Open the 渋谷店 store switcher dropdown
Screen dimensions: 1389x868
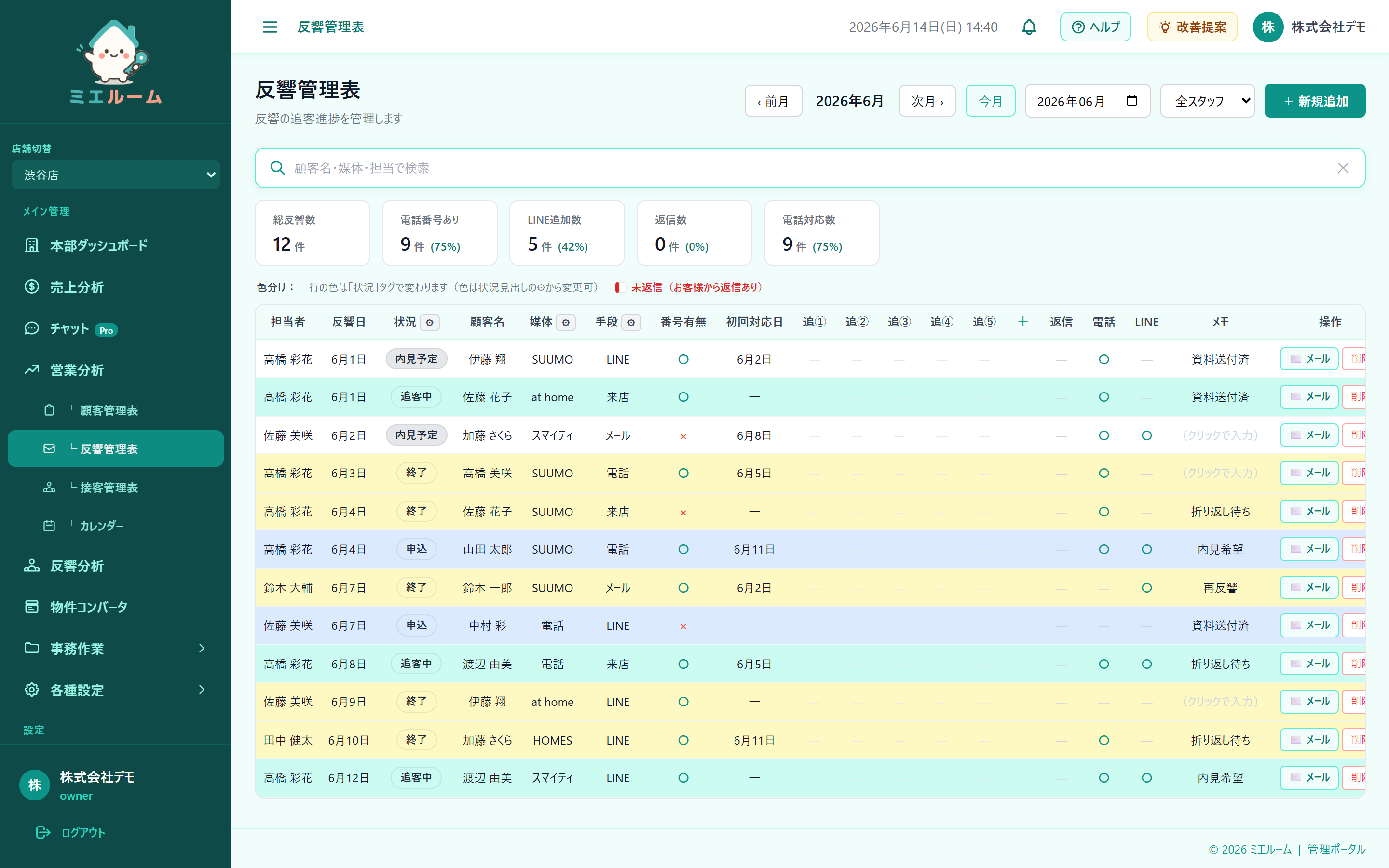click(115, 175)
